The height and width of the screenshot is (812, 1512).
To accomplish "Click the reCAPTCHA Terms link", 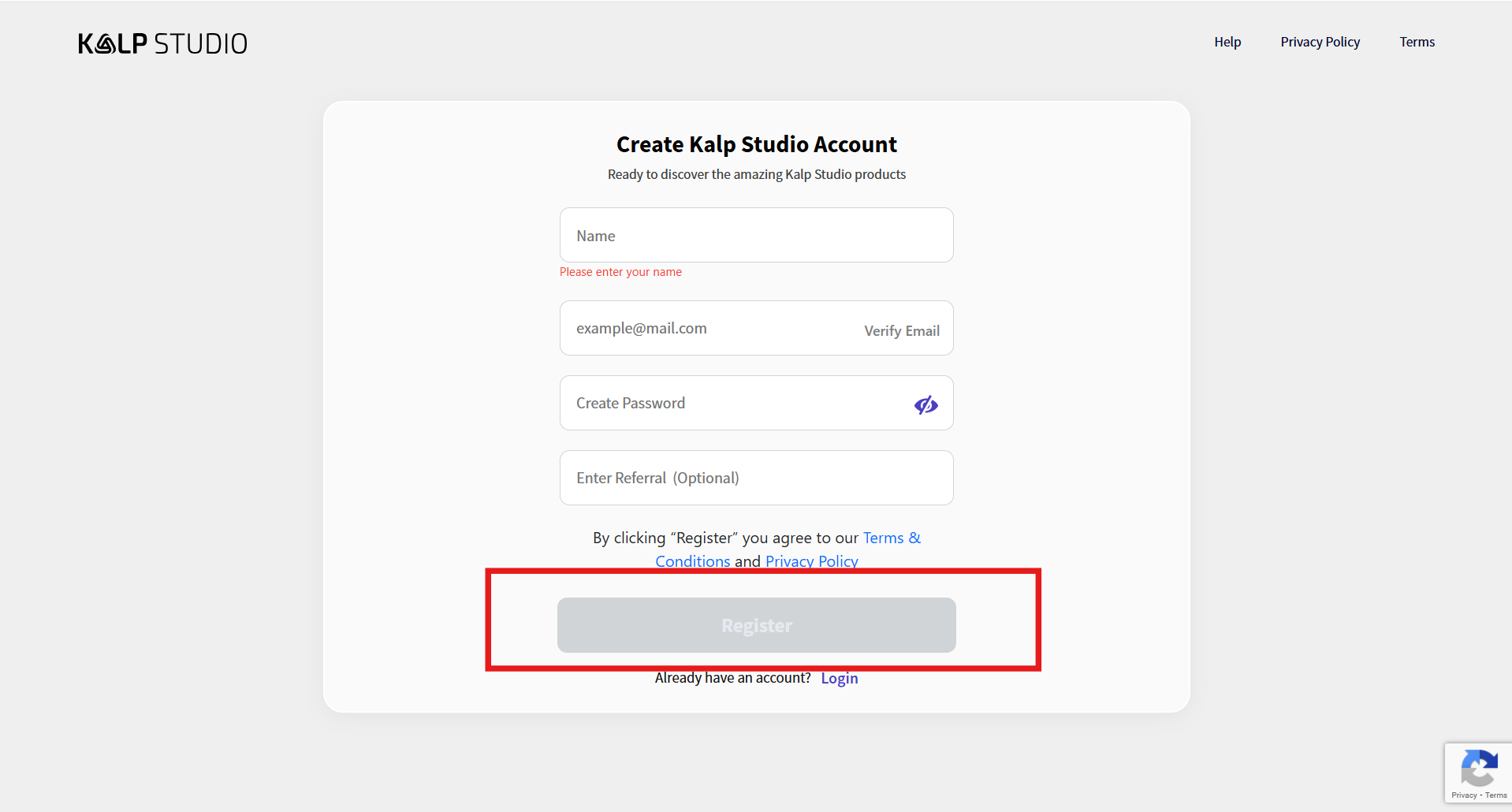I will coord(1496,795).
